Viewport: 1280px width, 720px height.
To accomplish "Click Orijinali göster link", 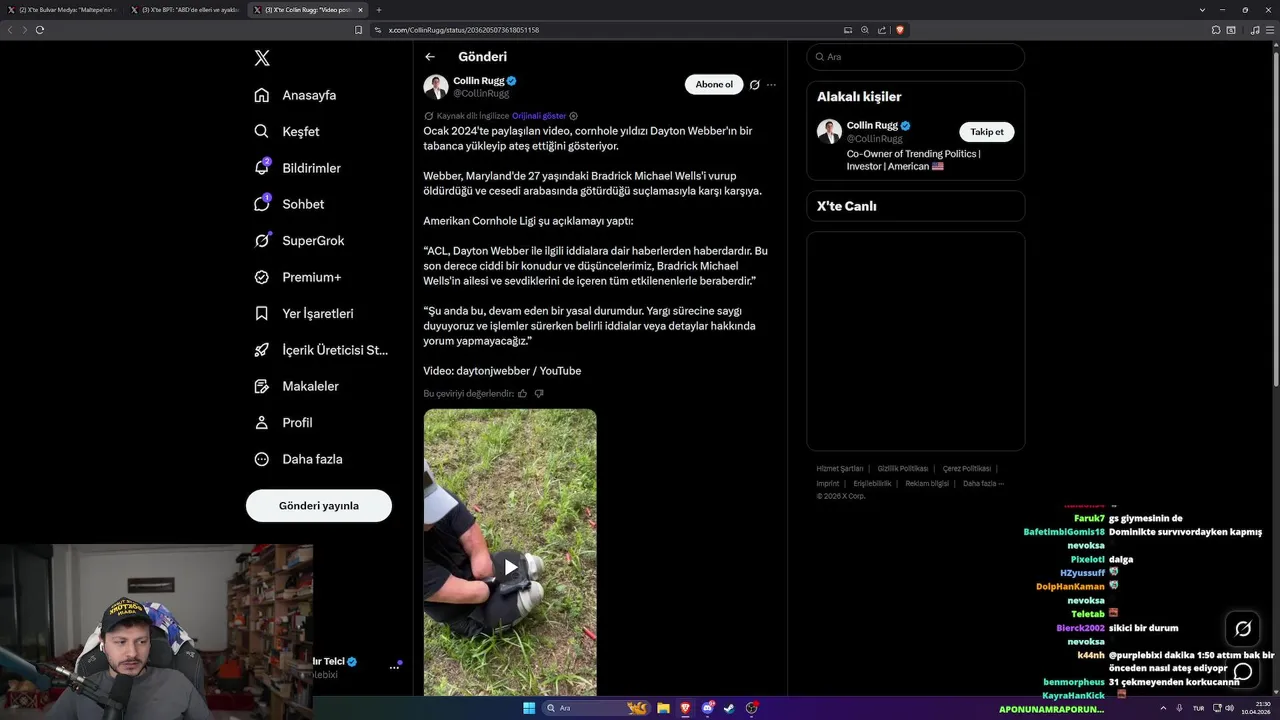I will pyautogui.click(x=539, y=116).
